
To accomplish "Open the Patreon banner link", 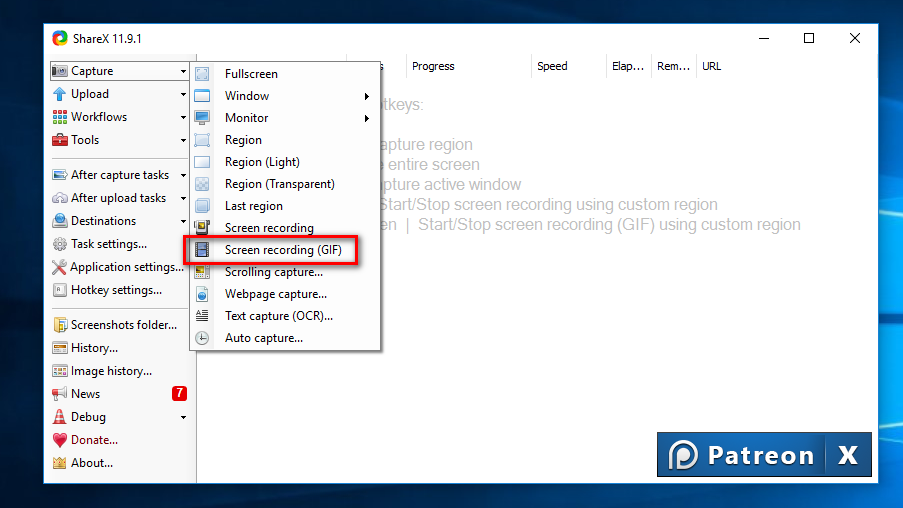I will pyautogui.click(x=742, y=455).
